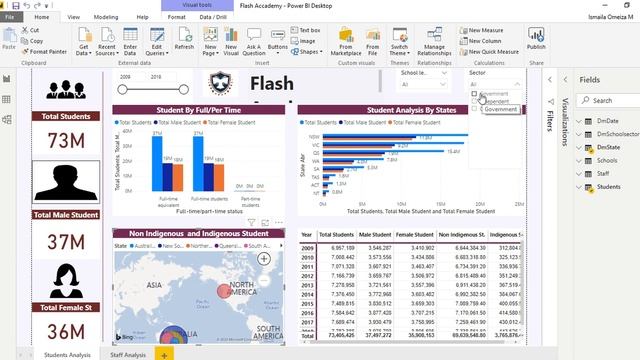Click the filter icon on map visual
Image resolution: width=640 pixels, height=360 pixels.
(251, 222)
